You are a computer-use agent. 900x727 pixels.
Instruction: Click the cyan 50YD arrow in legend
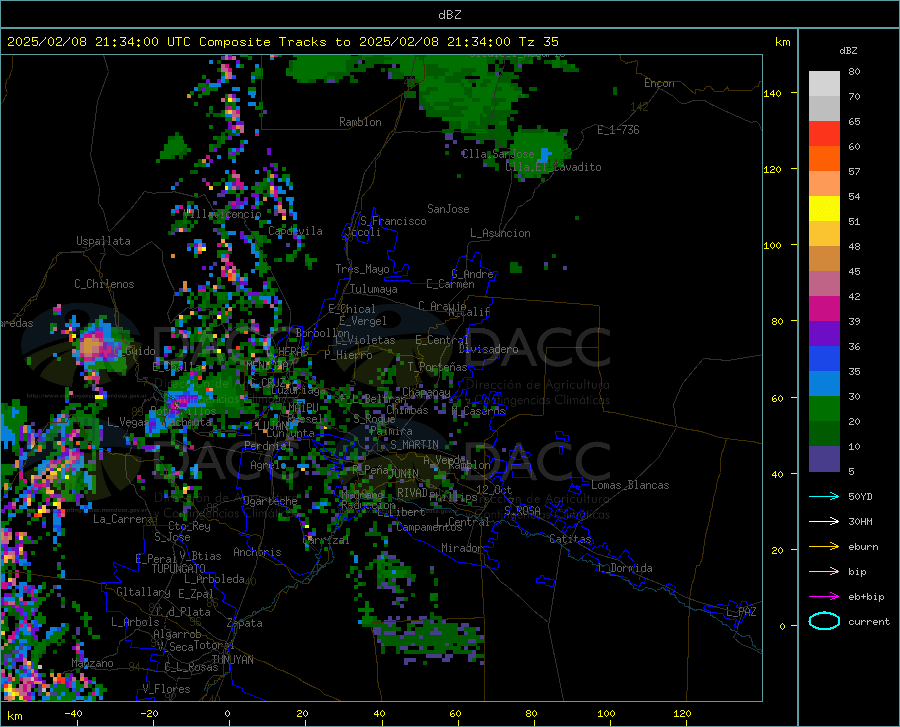click(824, 496)
